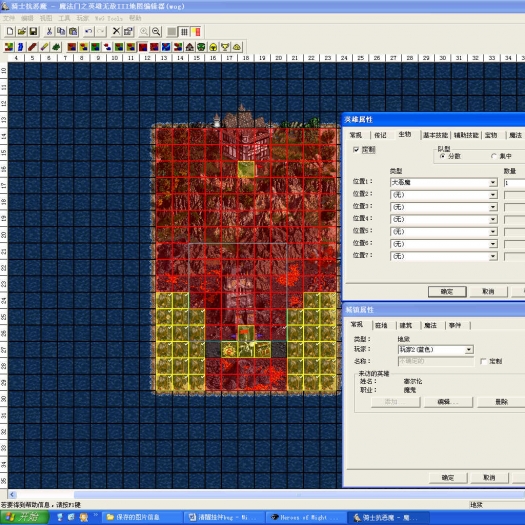Open the dirt terrain objects palette

coord(72,47)
